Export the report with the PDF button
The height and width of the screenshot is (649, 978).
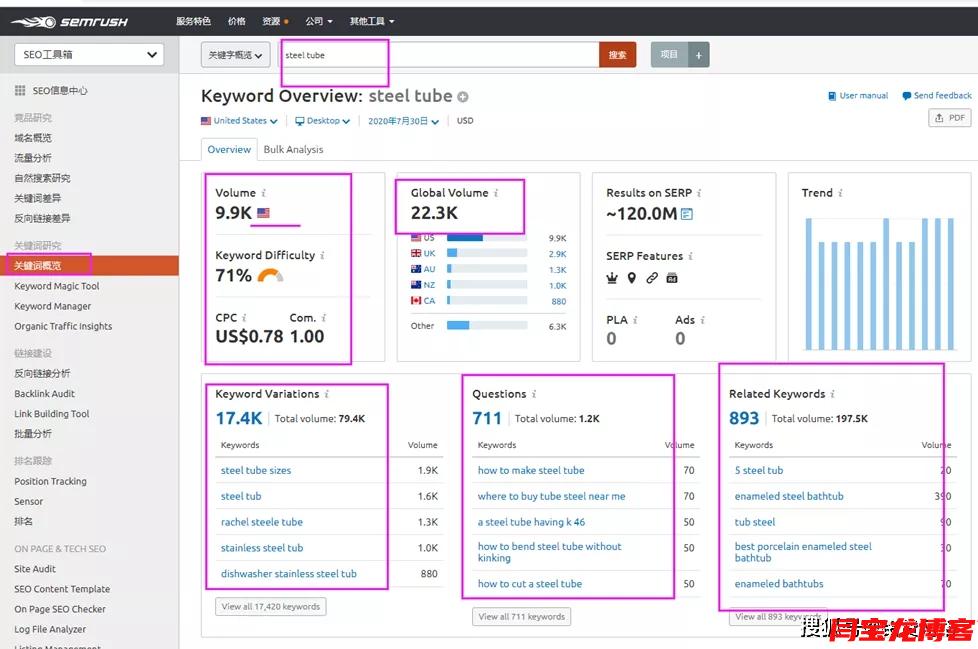[949, 118]
